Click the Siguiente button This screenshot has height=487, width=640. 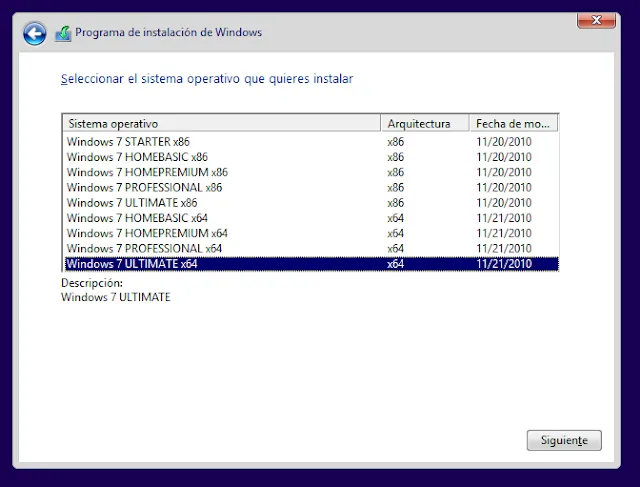click(564, 440)
